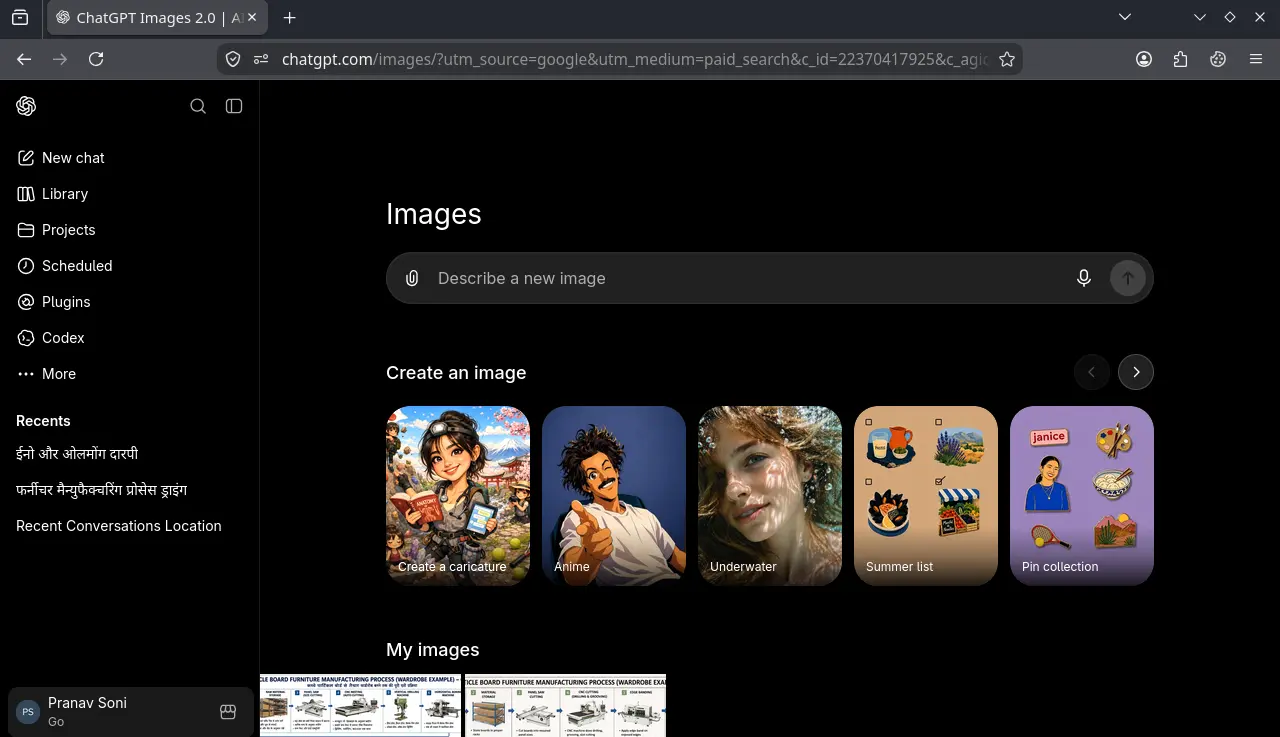The height and width of the screenshot is (737, 1280).
Task: Go back to the previous page
Action: coord(24,59)
